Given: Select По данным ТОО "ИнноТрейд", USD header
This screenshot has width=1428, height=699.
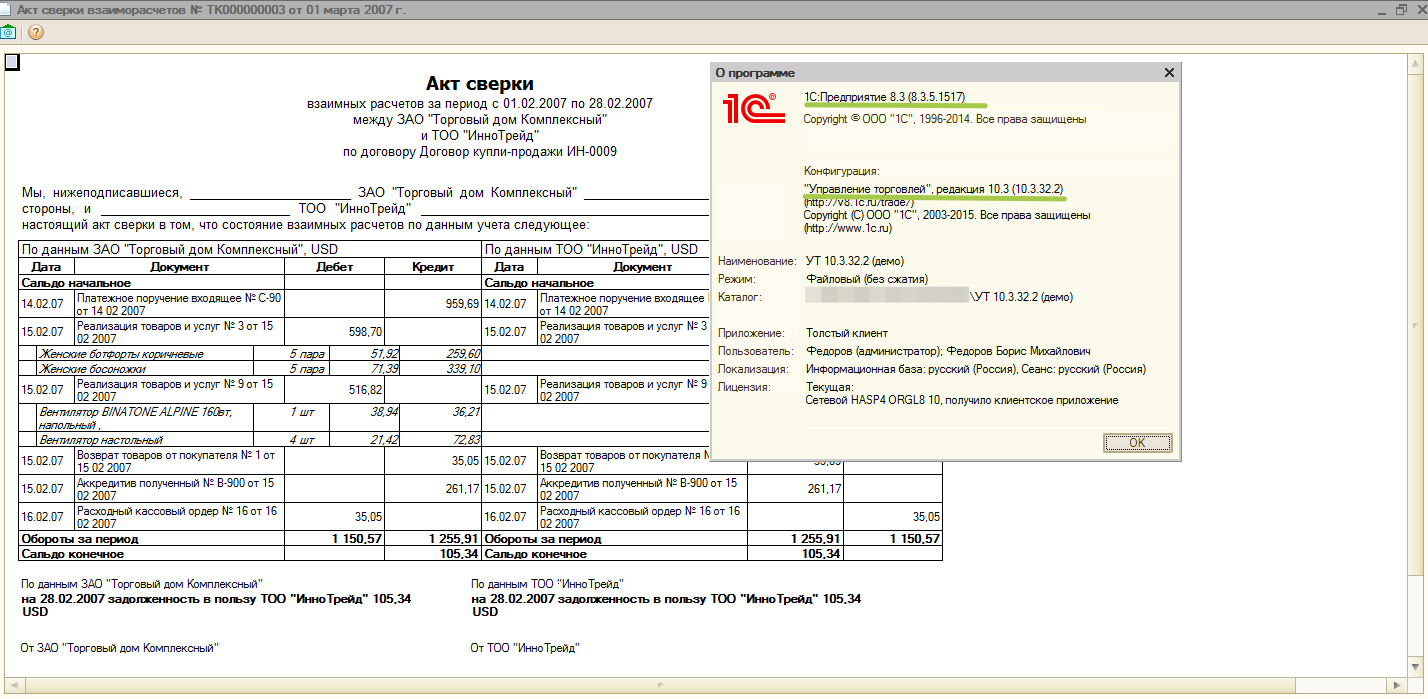Looking at the screenshot, I should 592,250.
